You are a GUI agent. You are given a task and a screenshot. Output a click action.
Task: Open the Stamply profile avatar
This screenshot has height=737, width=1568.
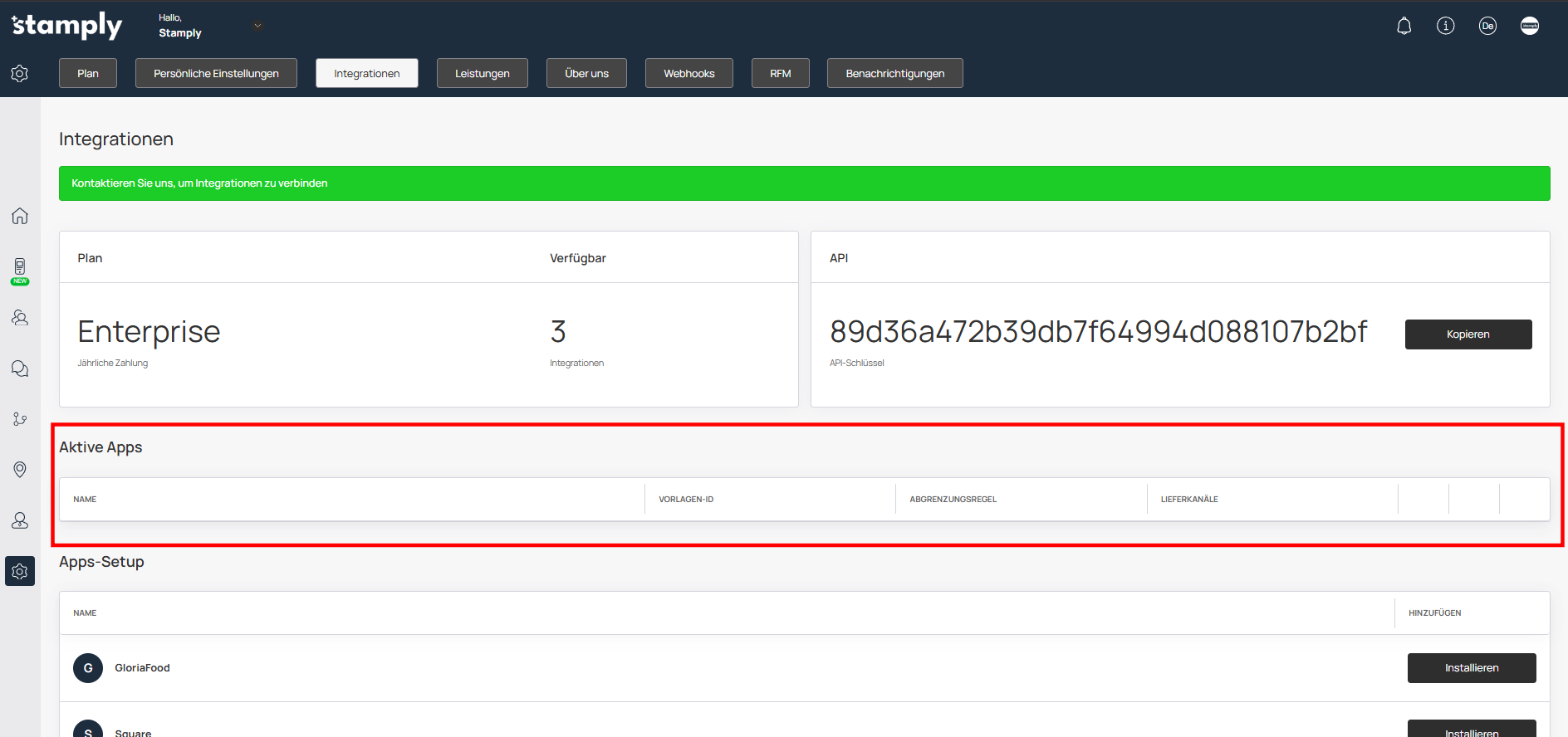1529,27
